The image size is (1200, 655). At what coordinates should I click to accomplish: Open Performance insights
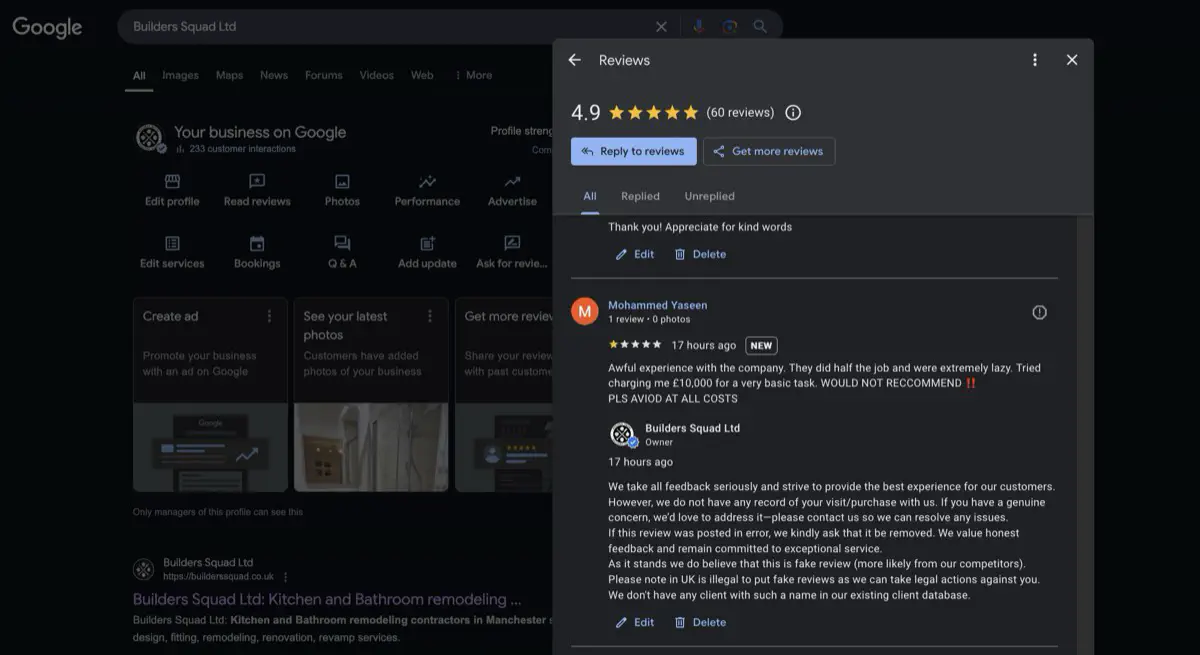[426, 190]
